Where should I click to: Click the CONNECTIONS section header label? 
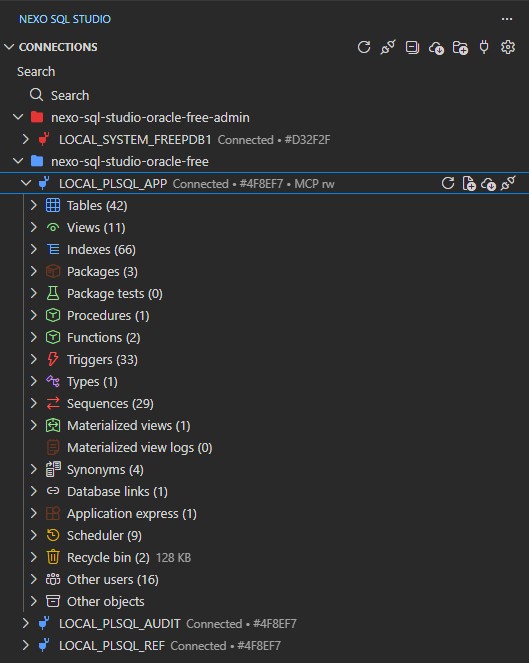pos(58,47)
